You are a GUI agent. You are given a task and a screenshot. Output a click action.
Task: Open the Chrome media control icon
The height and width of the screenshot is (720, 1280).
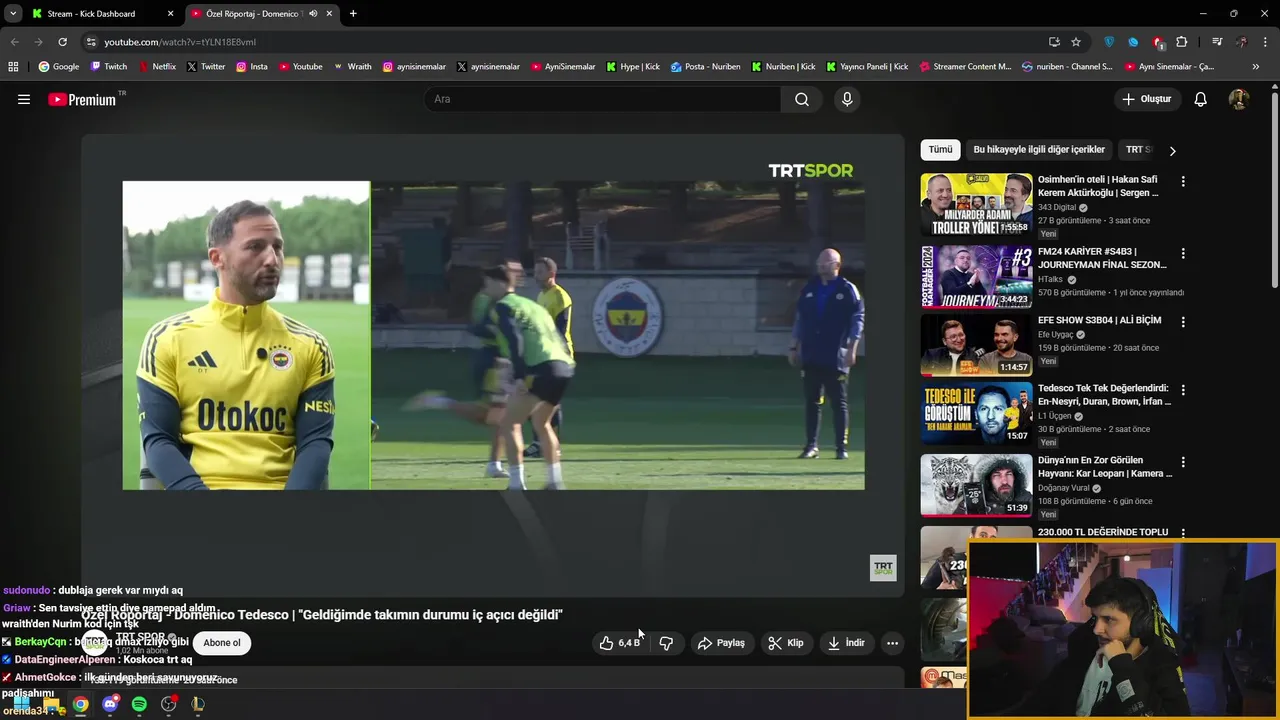(x=1217, y=42)
